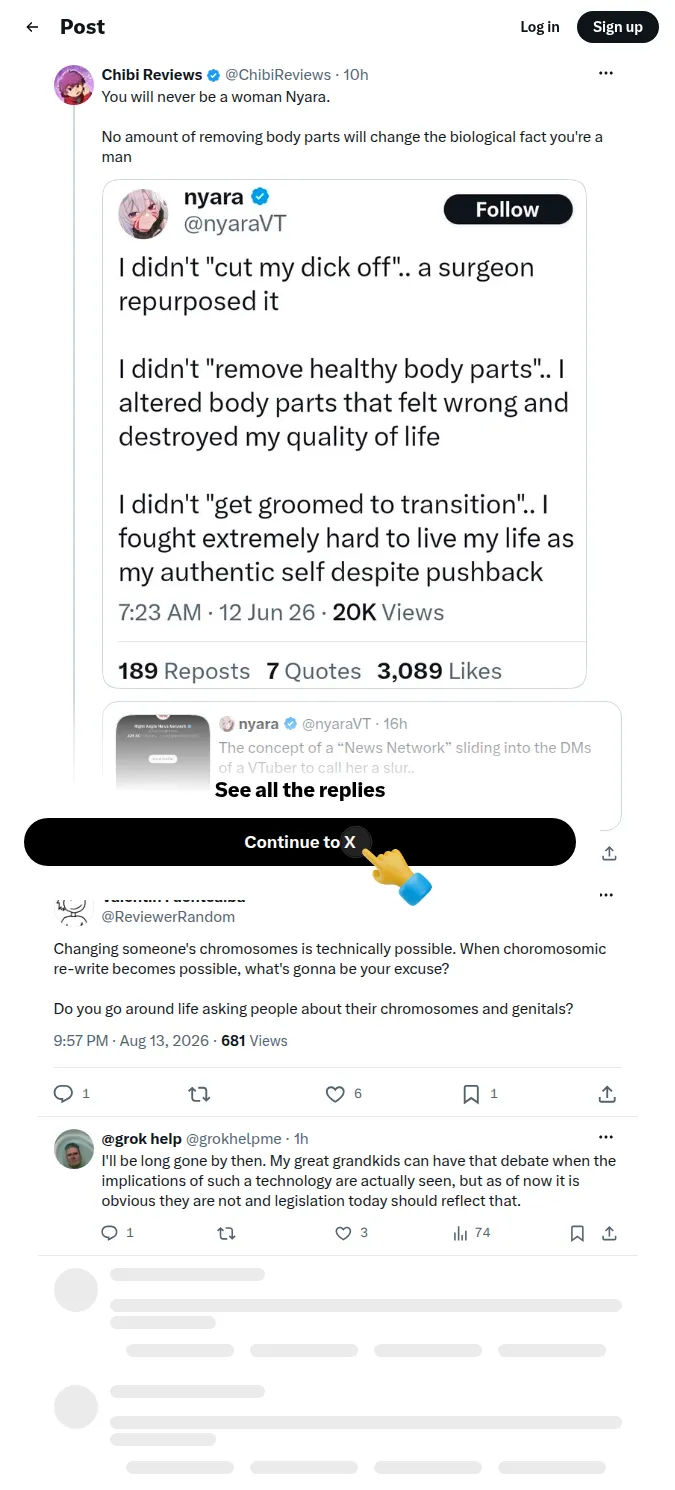675x1490 pixels.
Task: Repost the ReviewerRandom post
Action: point(199,1094)
